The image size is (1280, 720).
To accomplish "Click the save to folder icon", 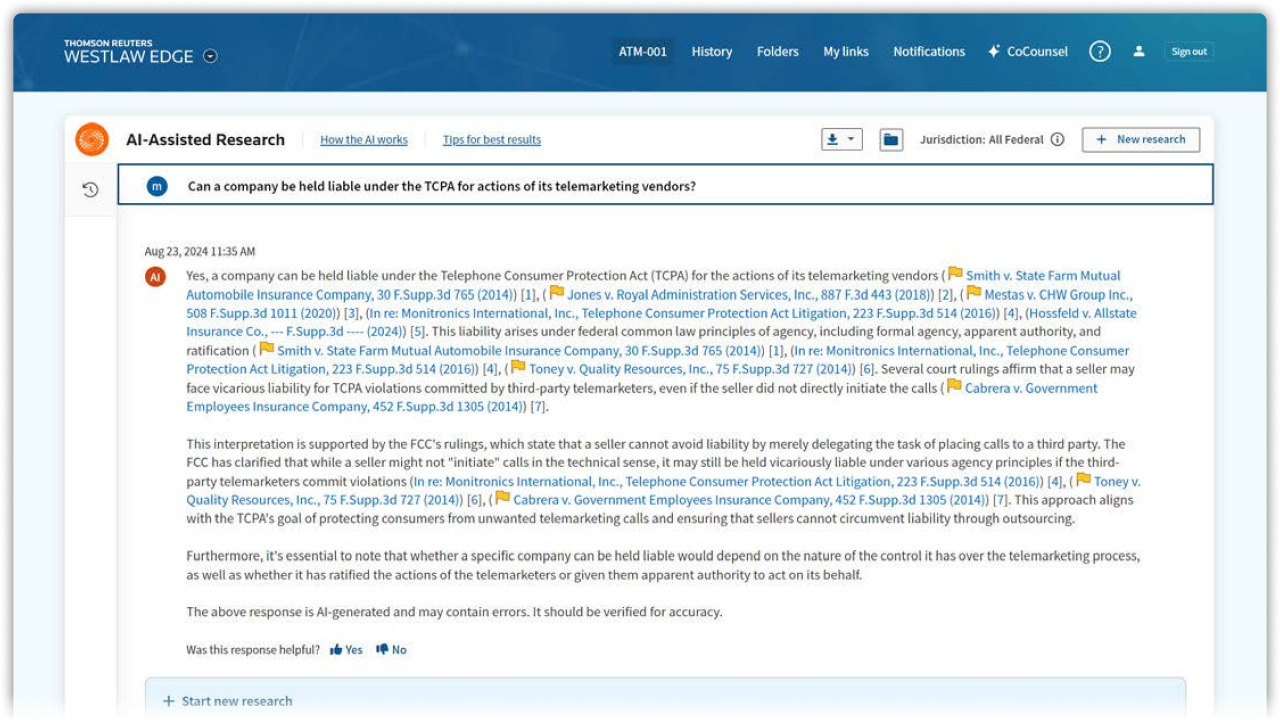I will (x=891, y=140).
